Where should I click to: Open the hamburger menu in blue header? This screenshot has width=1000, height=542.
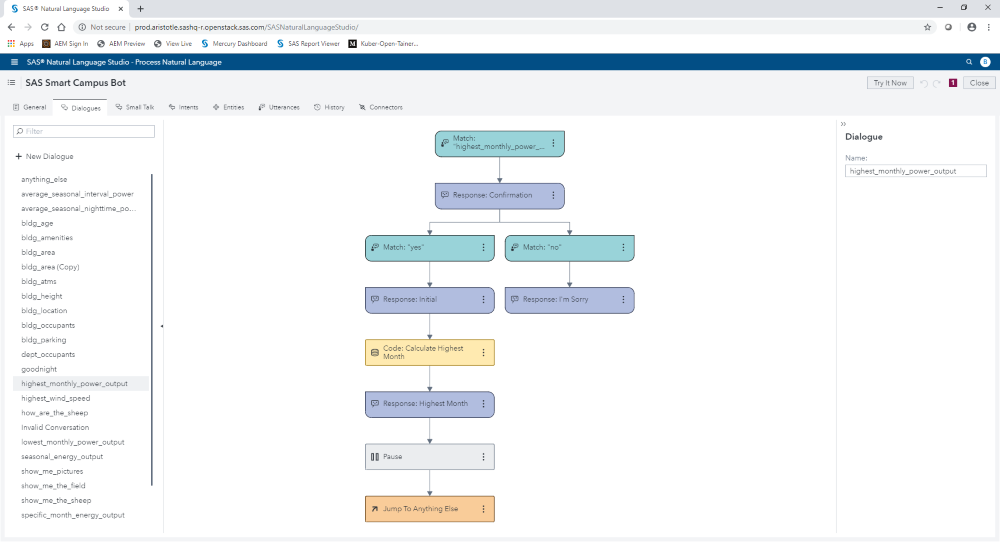click(14, 62)
